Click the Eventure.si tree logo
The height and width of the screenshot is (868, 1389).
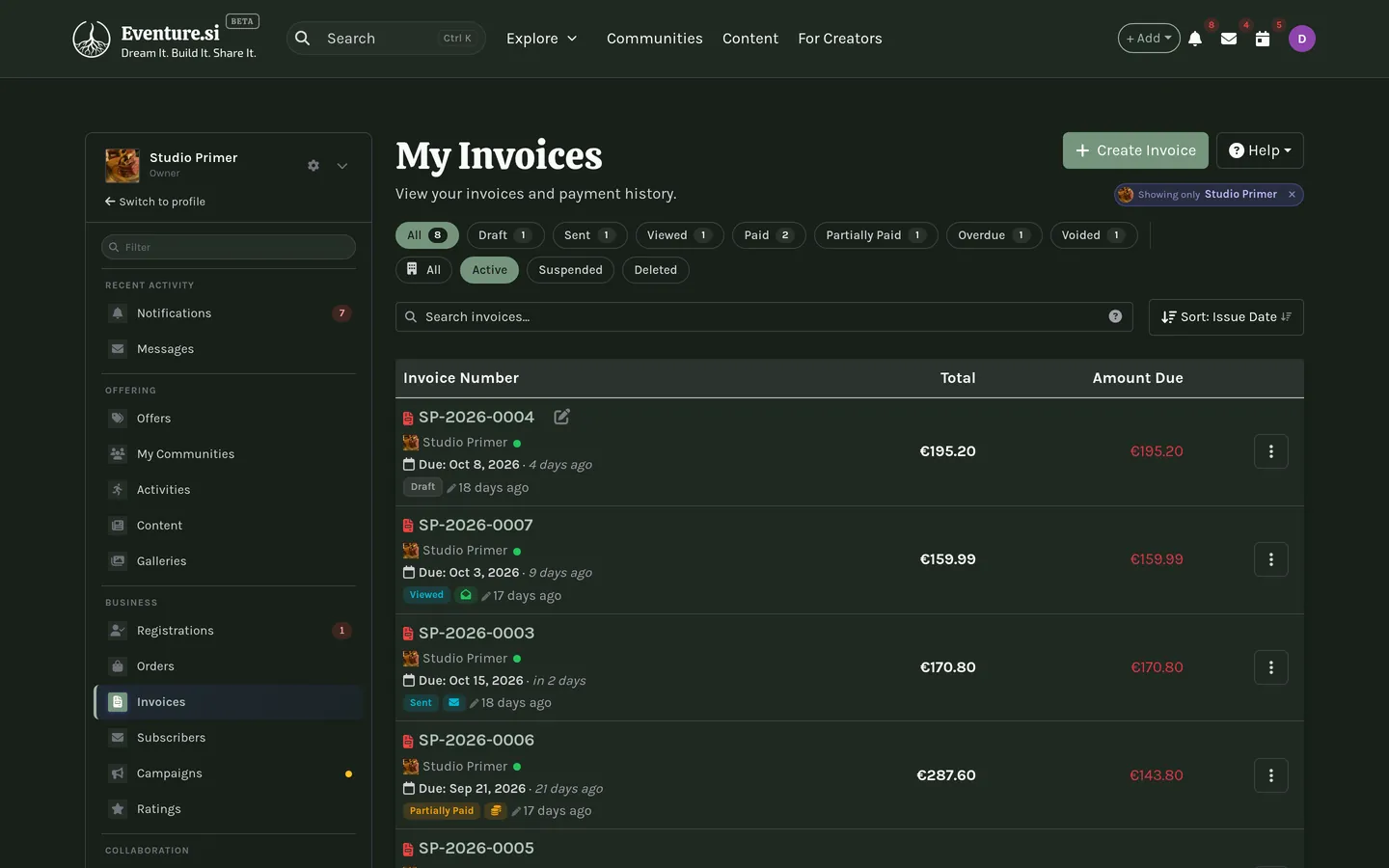92,39
